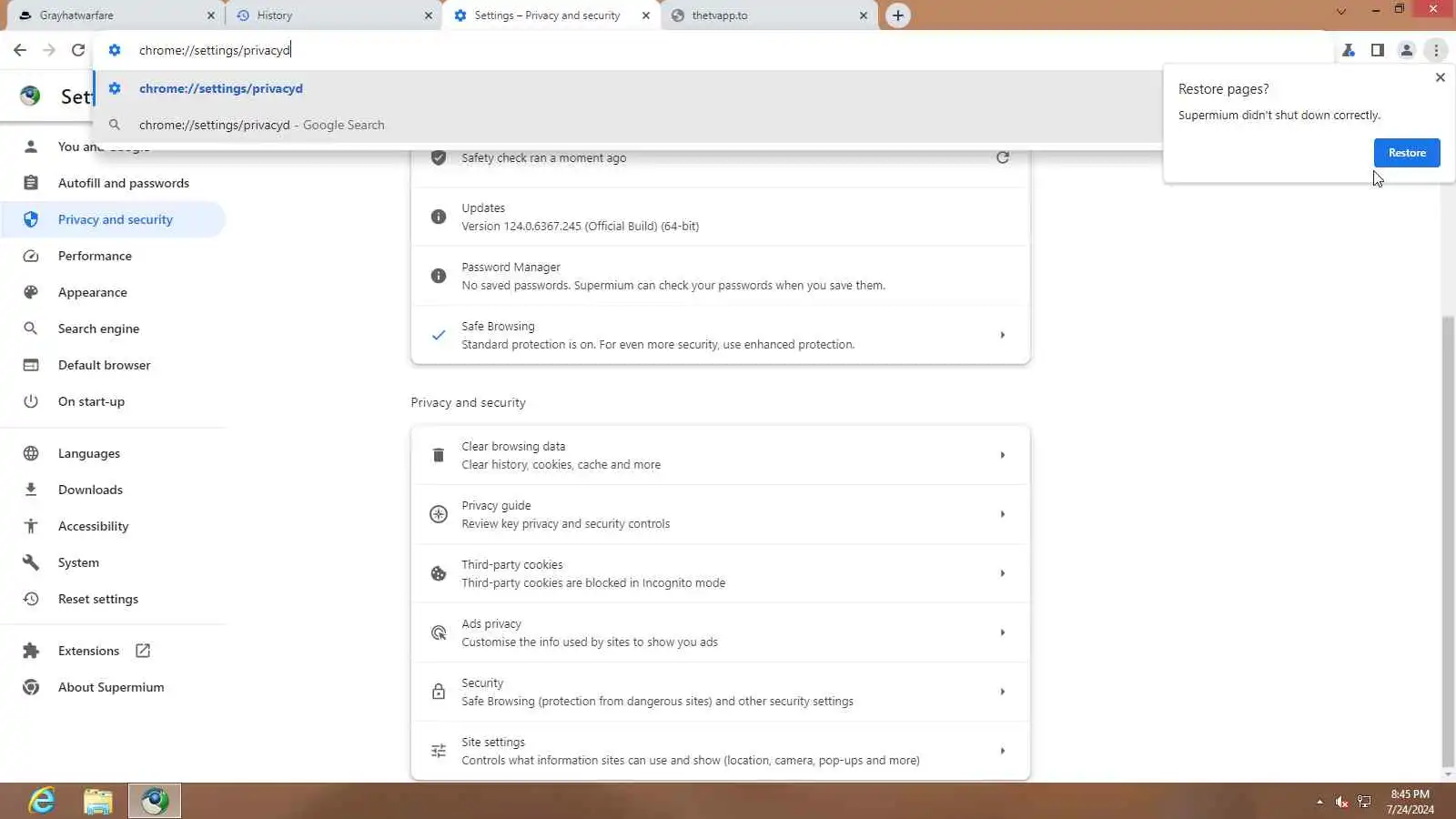Image resolution: width=1456 pixels, height=819 pixels.
Task: Expand the Ads privacy row arrow
Action: pos(1003,632)
